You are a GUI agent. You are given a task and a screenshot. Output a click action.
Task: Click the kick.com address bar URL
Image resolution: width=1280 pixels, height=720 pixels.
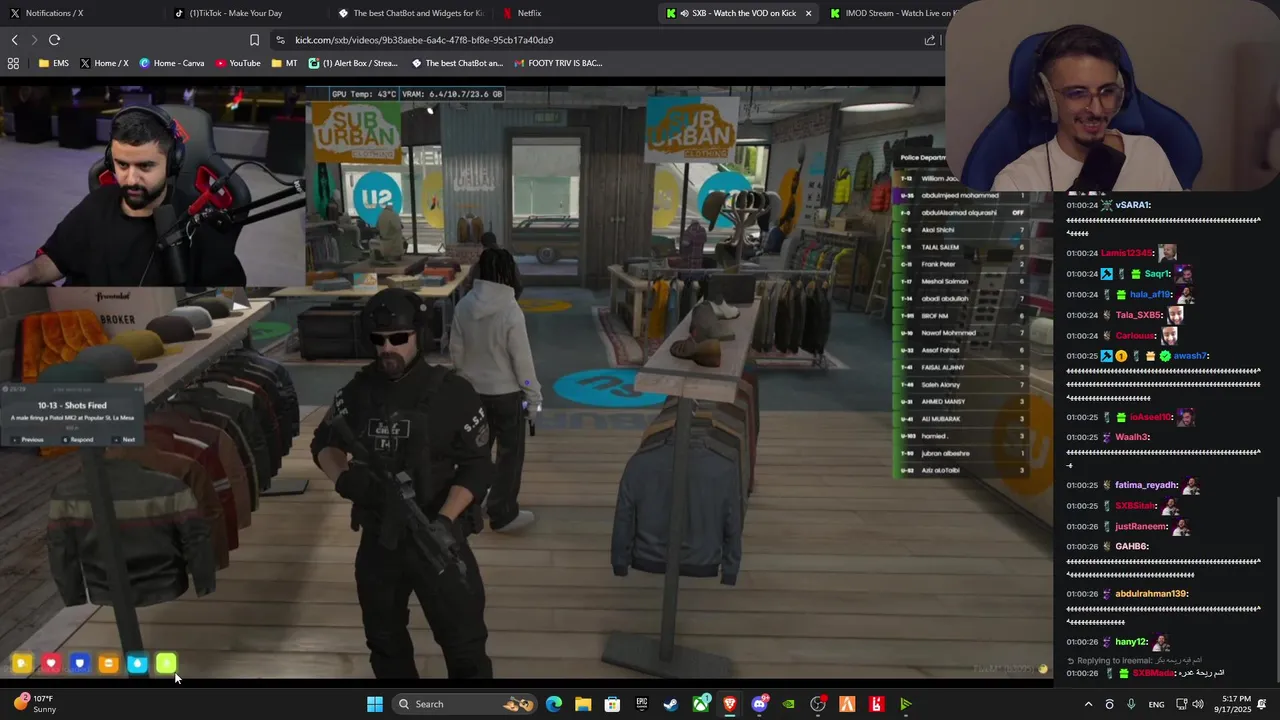point(424,40)
